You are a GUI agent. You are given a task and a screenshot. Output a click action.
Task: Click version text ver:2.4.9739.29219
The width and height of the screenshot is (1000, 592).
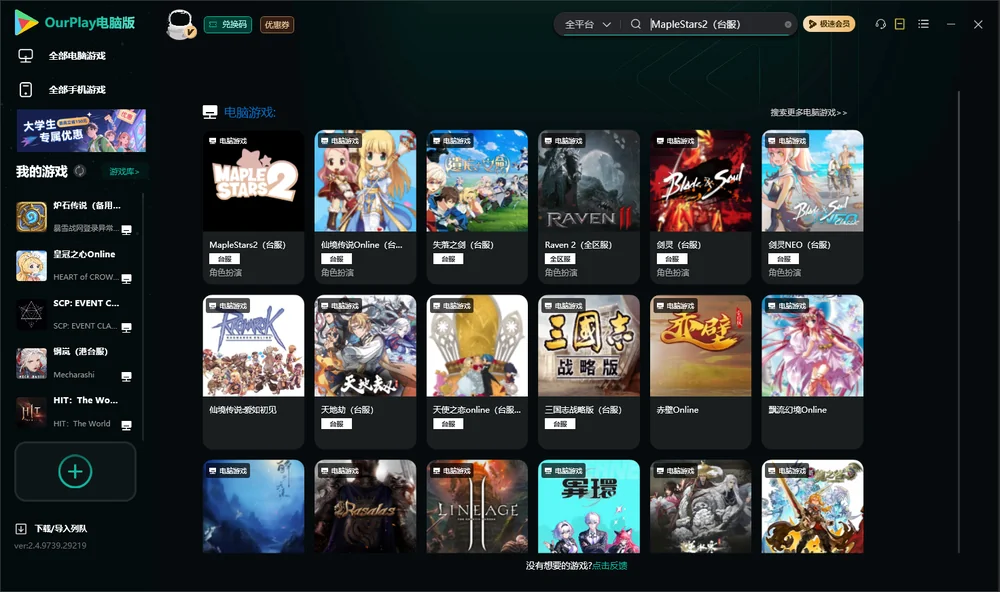pyautogui.click(x=50, y=545)
